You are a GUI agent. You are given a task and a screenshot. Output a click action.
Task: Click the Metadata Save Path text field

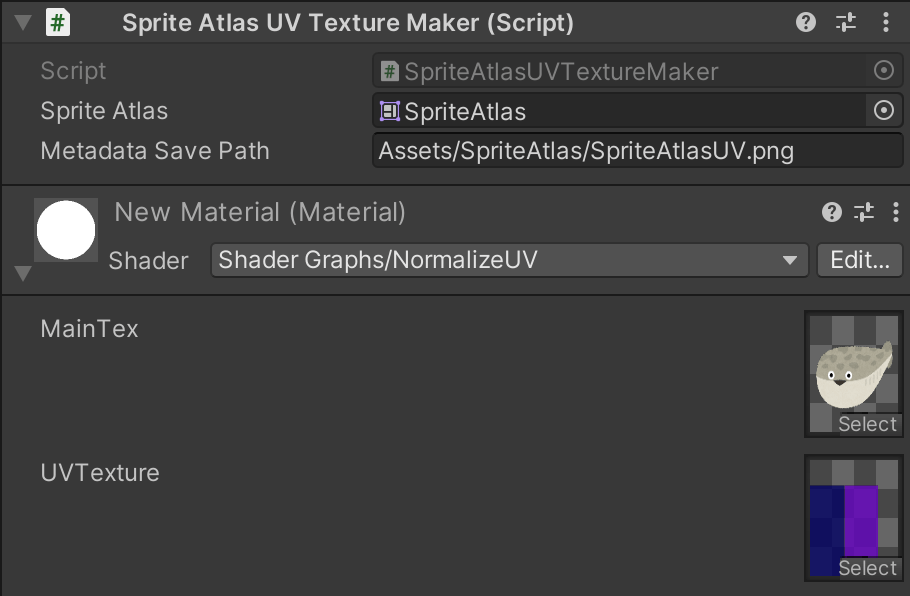(637, 152)
